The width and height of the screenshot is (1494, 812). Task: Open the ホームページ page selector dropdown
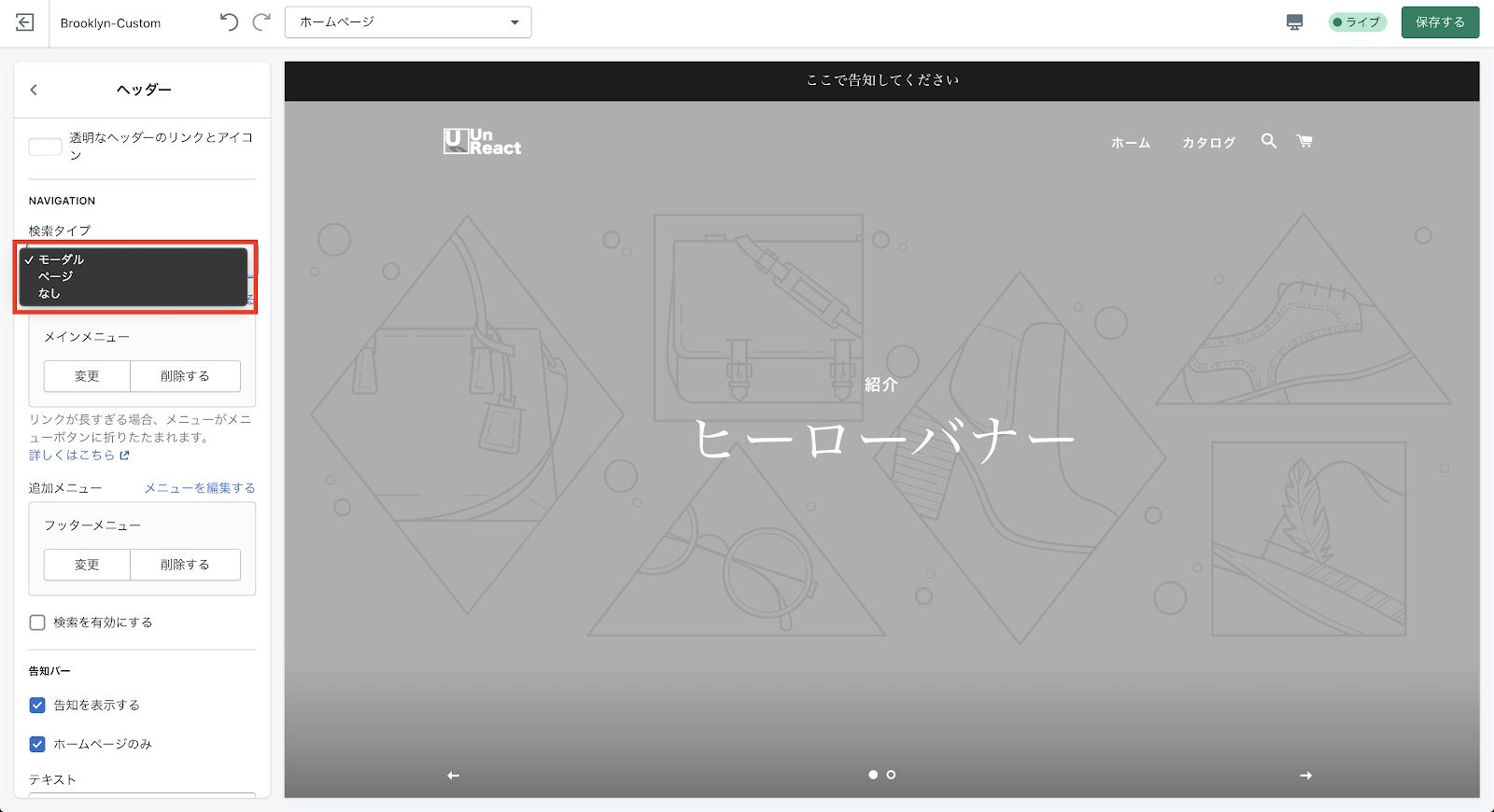coord(408,22)
